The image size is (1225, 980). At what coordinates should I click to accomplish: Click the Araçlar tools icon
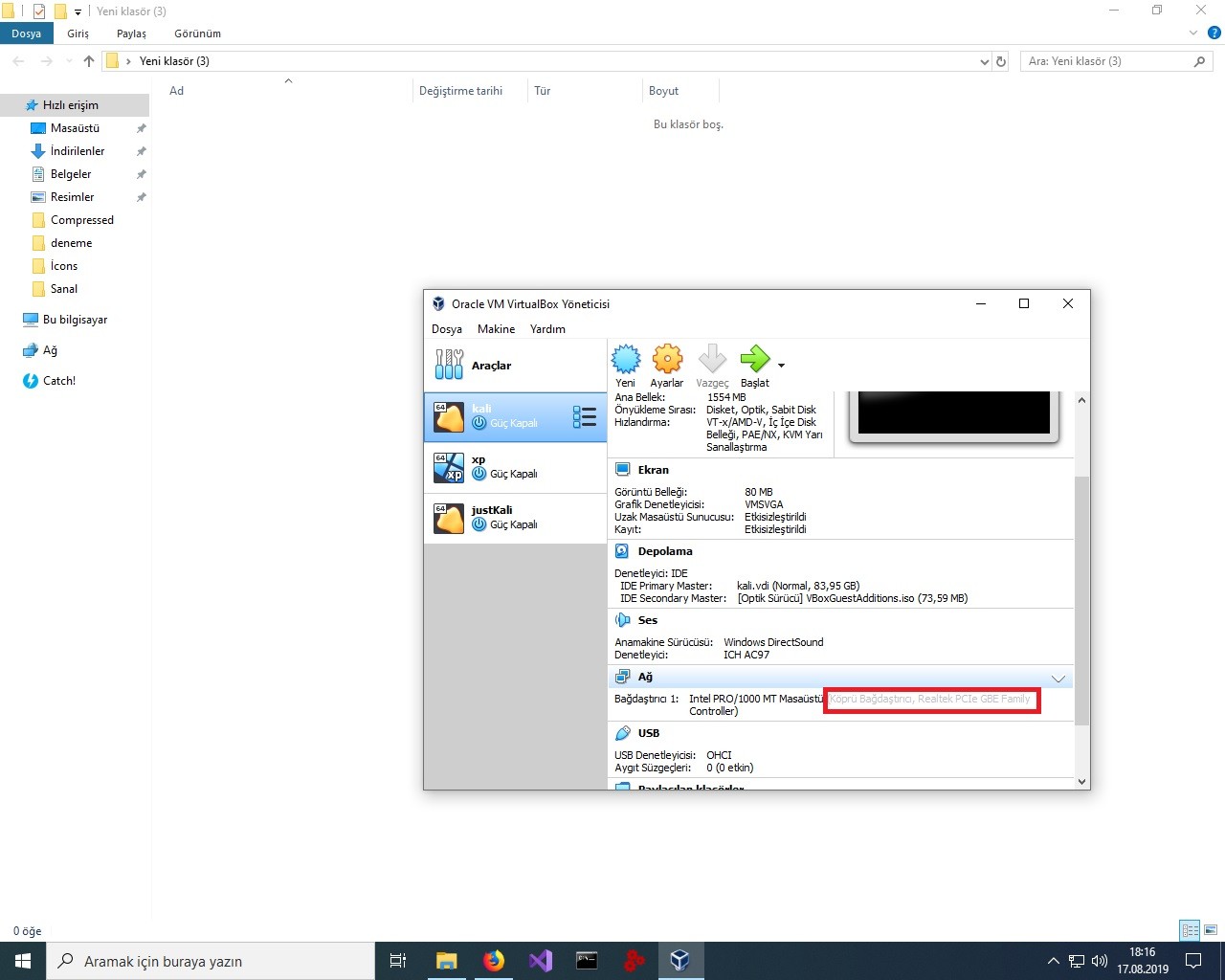(449, 365)
